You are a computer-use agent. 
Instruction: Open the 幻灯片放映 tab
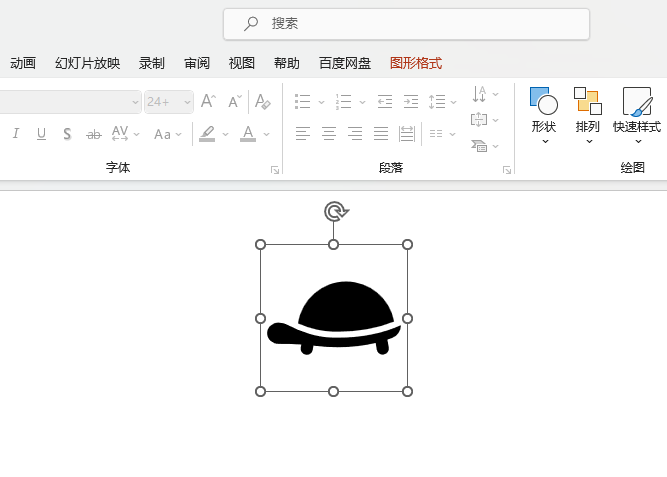(x=88, y=63)
